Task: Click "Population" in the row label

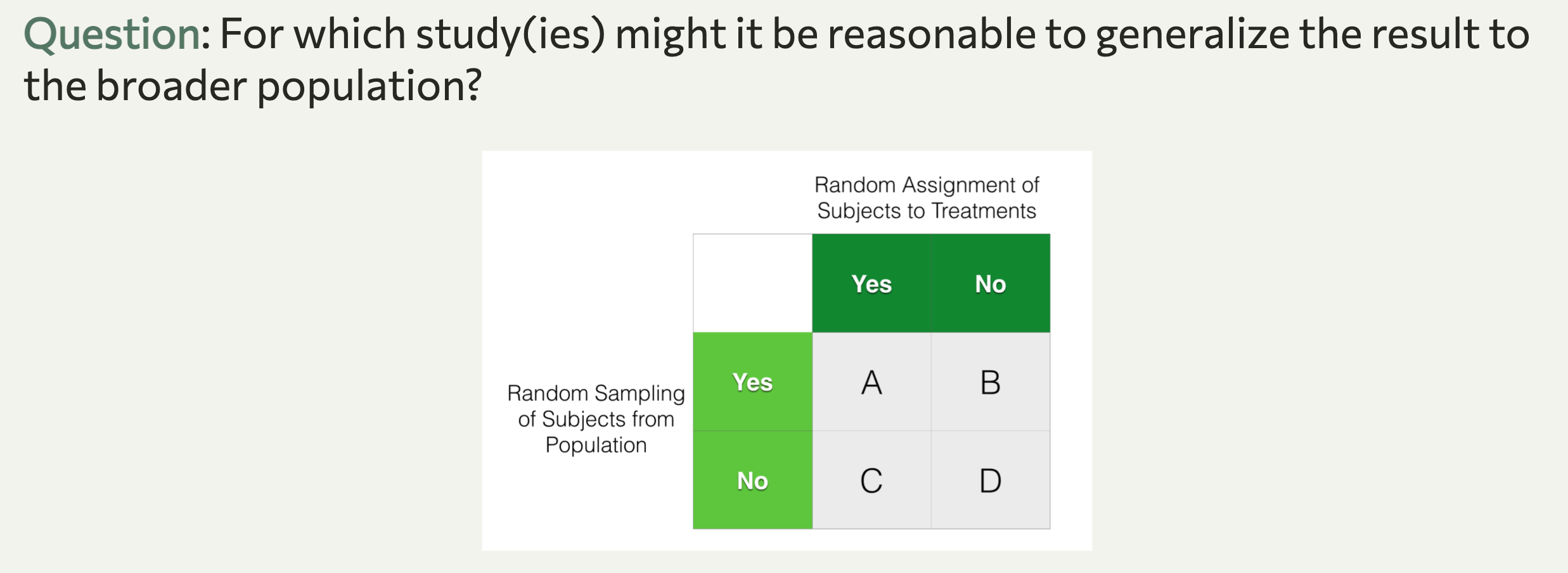Action: pos(596,445)
